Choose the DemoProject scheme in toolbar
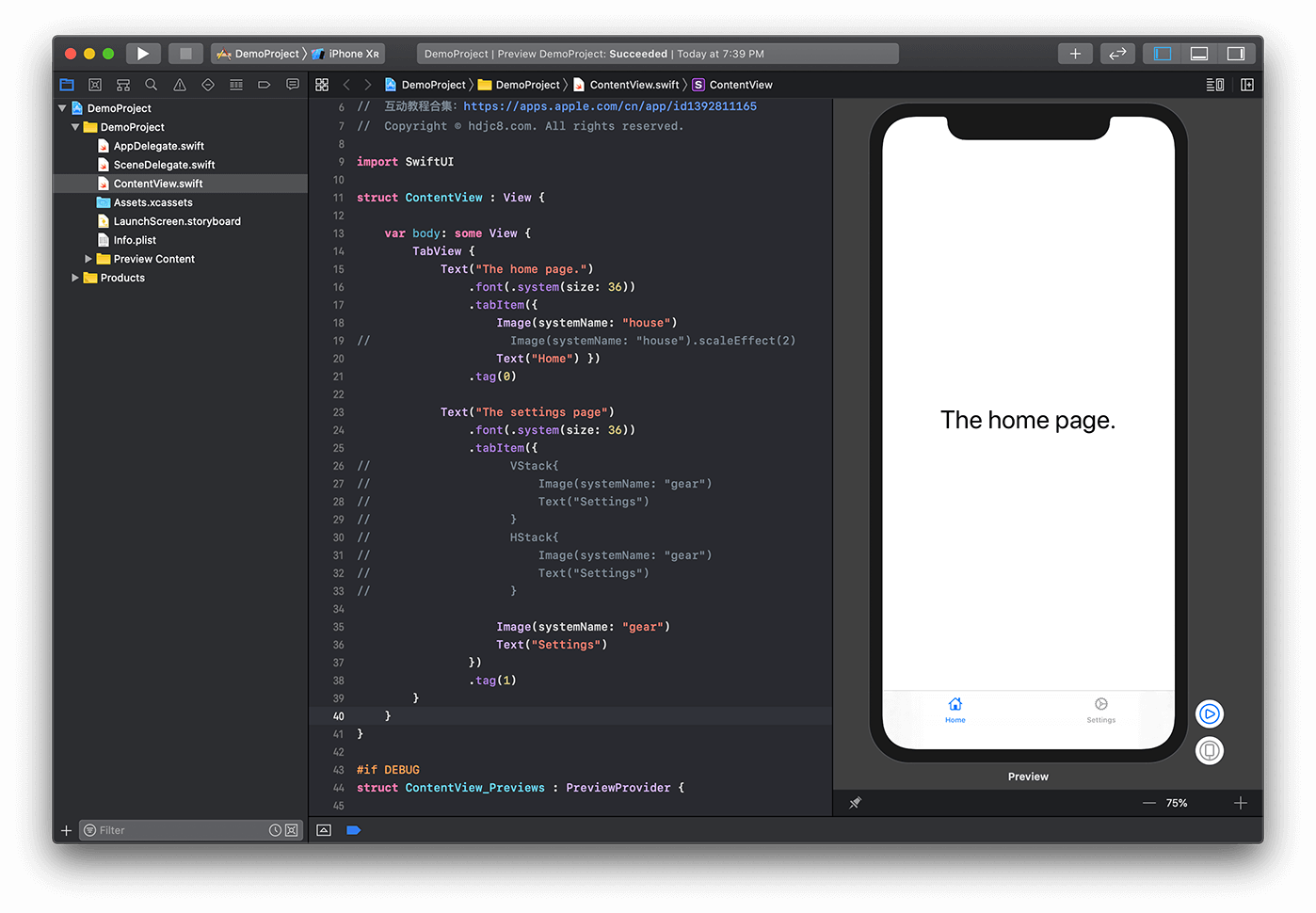Image resolution: width=1316 pixels, height=913 pixels. pos(258,54)
